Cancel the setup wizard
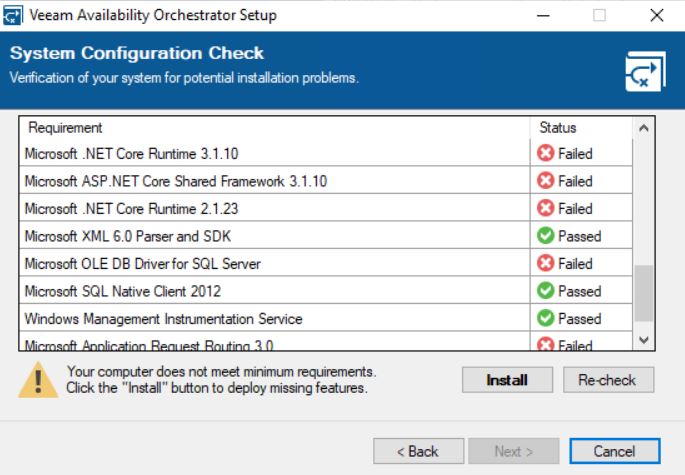 point(615,451)
